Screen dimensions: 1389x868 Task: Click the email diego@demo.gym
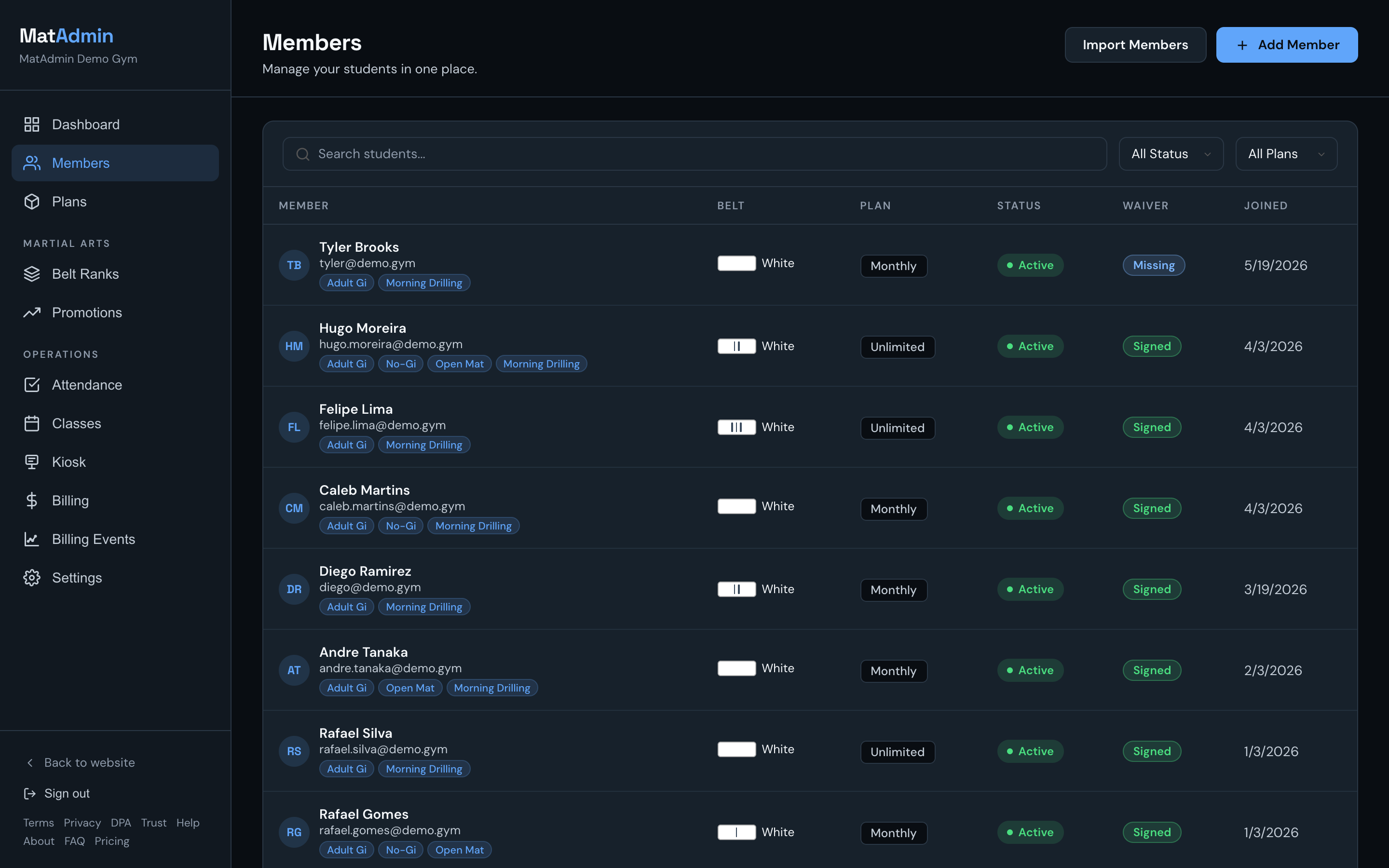click(x=370, y=587)
